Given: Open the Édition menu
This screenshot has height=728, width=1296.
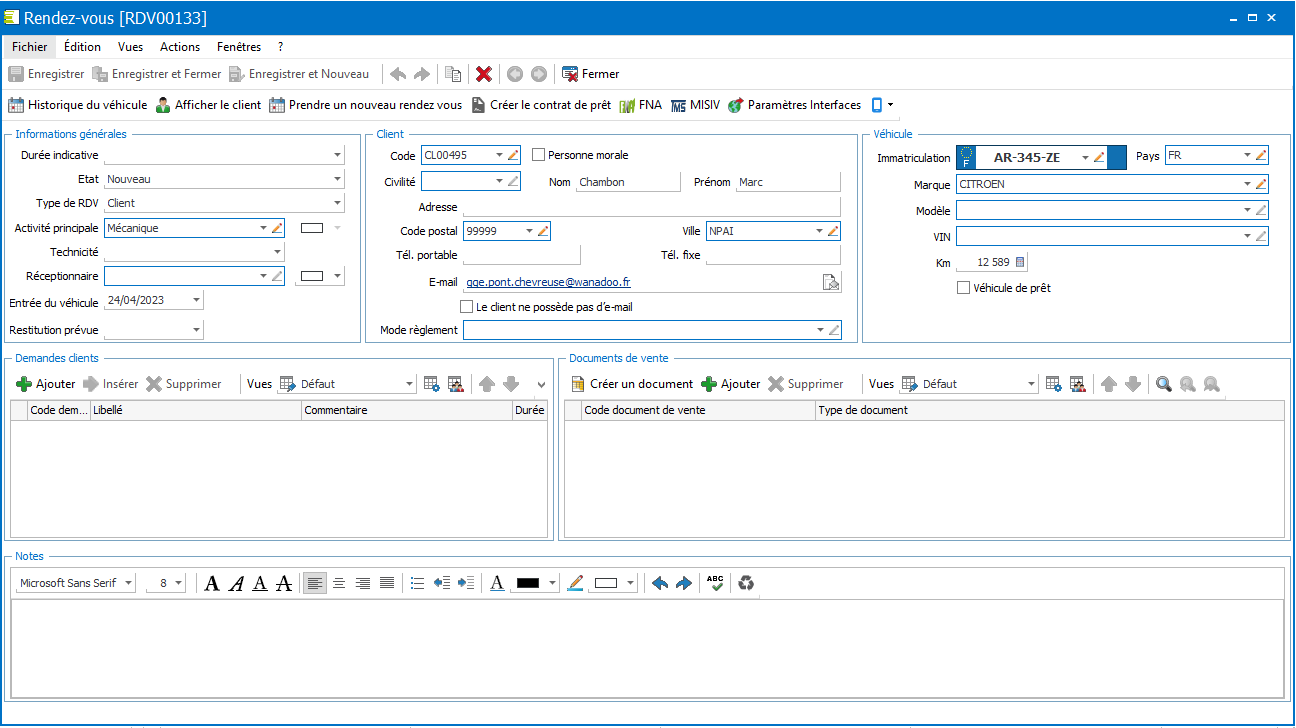Looking at the screenshot, I should [x=82, y=47].
